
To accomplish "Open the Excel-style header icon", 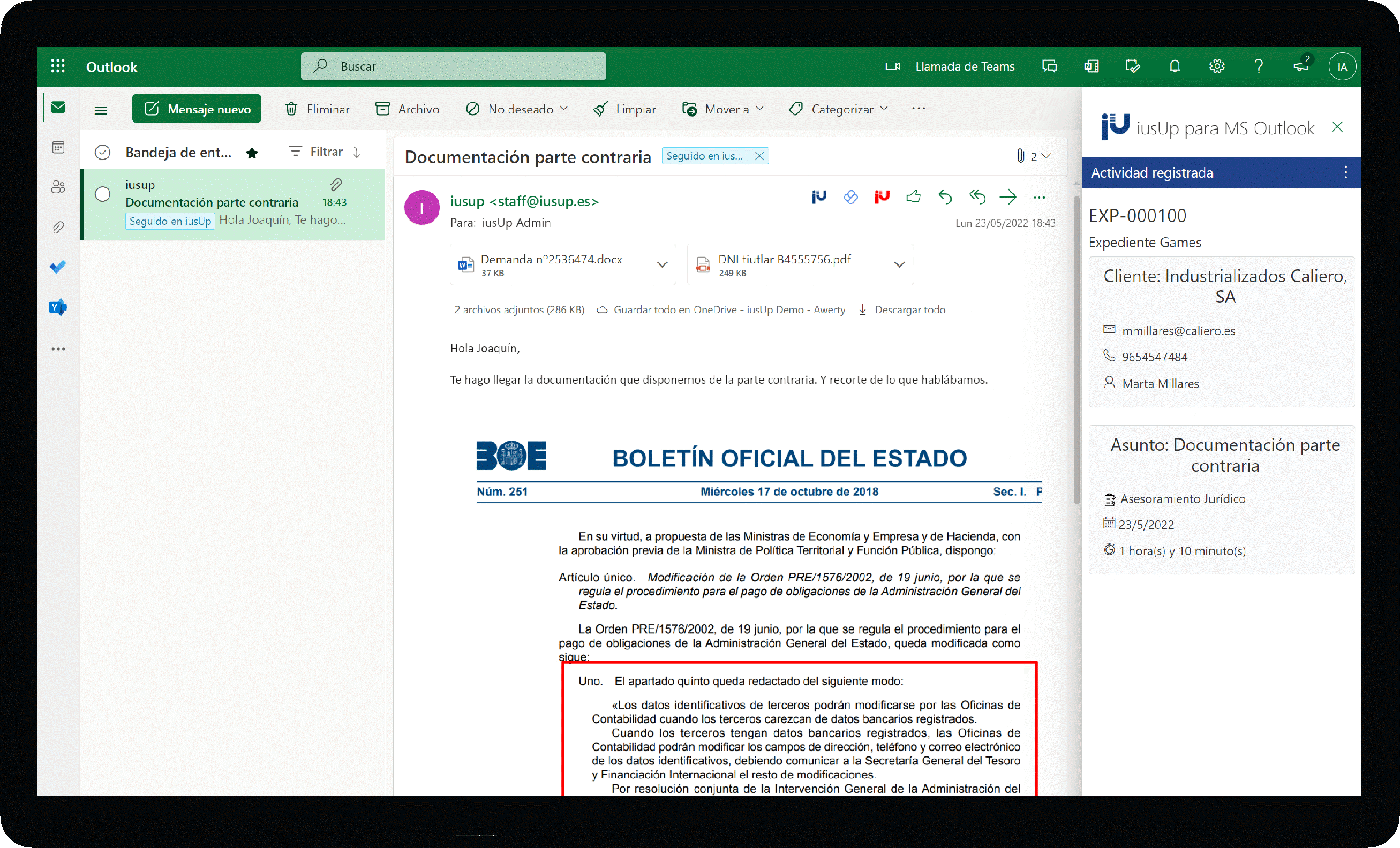I will click(x=1090, y=66).
